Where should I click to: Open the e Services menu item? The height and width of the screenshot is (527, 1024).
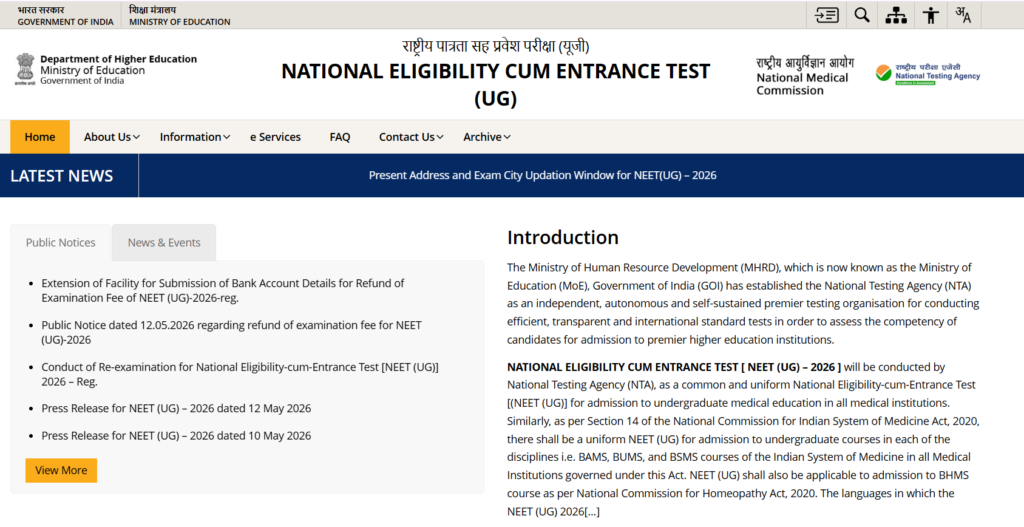tap(275, 136)
